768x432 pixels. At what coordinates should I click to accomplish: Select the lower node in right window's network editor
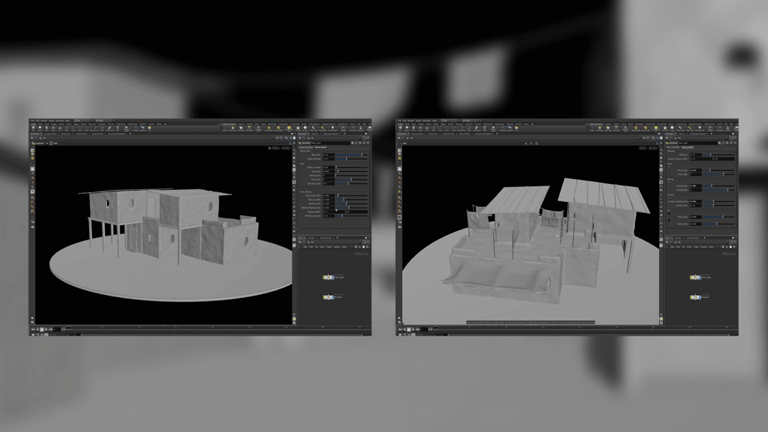pyautogui.click(x=697, y=297)
